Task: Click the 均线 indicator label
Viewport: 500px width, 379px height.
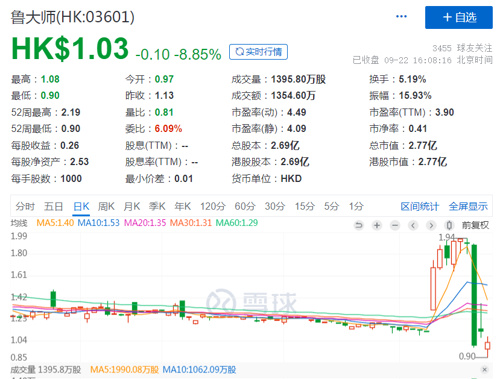Action: tap(19, 223)
